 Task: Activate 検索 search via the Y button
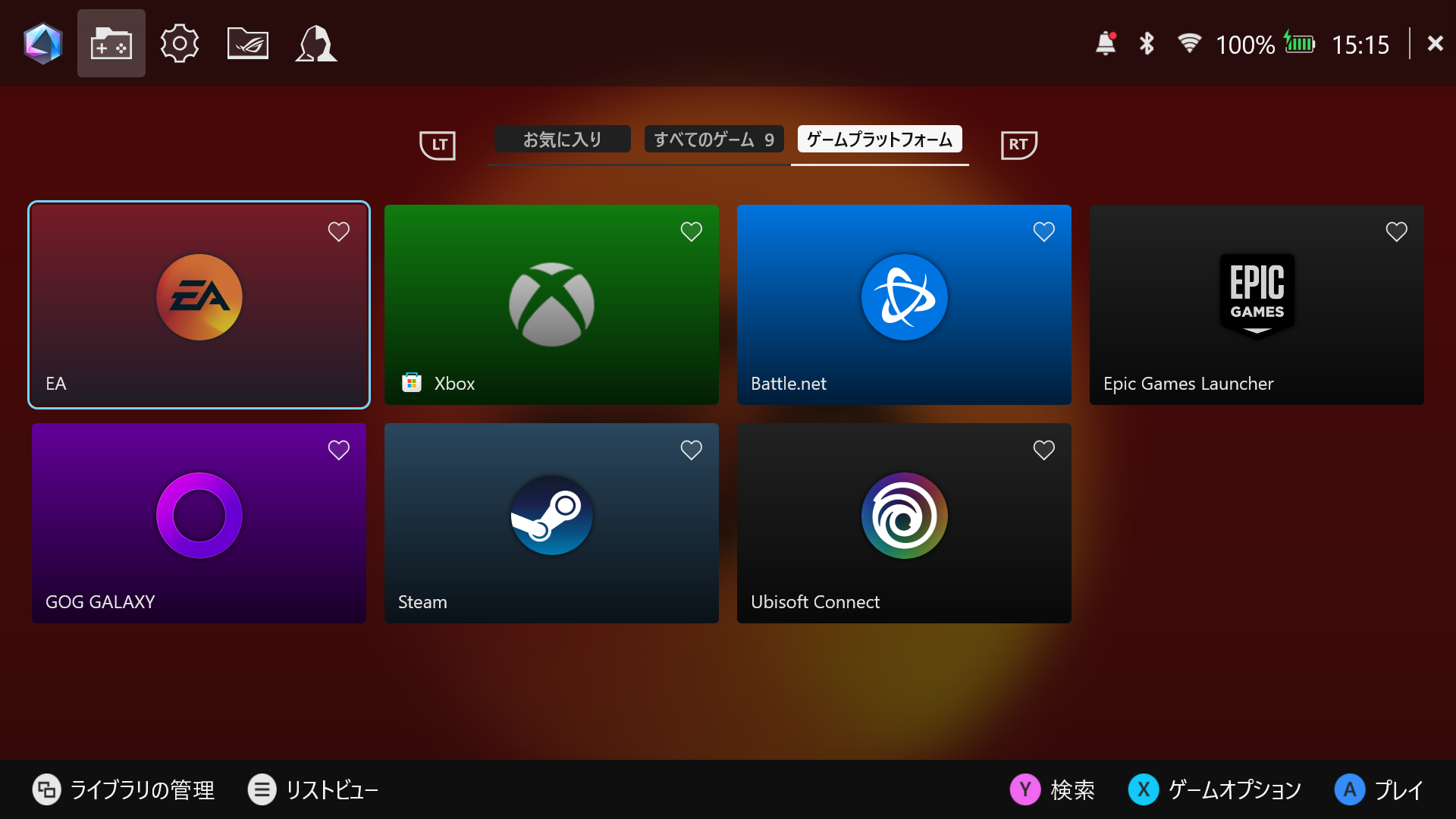[1053, 789]
